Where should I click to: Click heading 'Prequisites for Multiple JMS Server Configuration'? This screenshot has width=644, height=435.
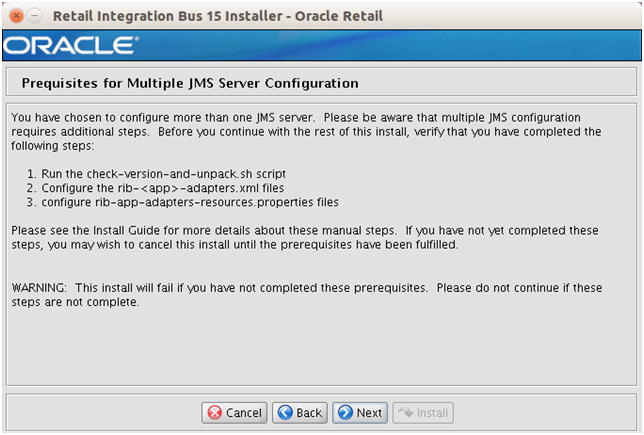(190, 83)
